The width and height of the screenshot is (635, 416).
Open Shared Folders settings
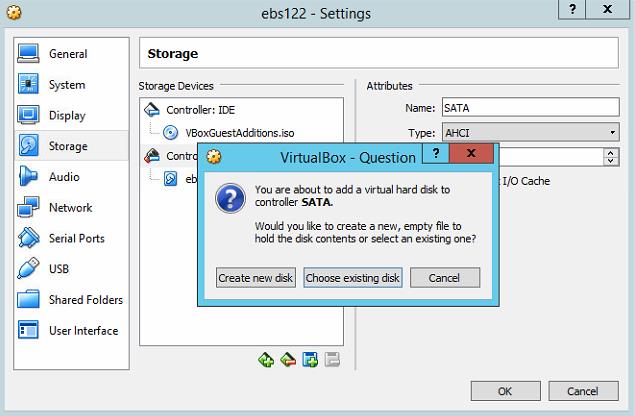point(85,300)
